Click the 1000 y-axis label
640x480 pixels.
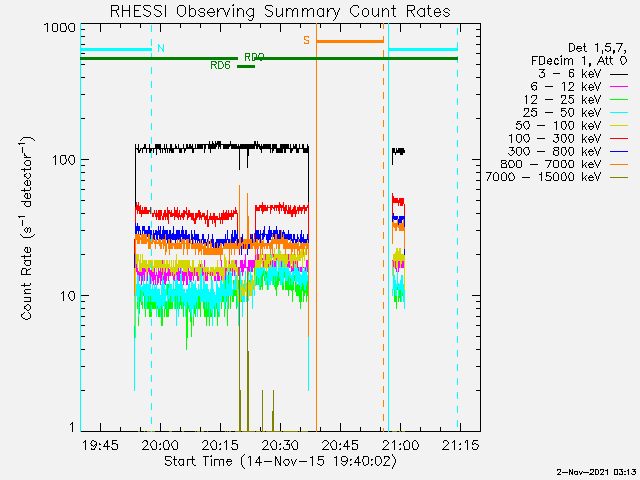(x=60, y=28)
